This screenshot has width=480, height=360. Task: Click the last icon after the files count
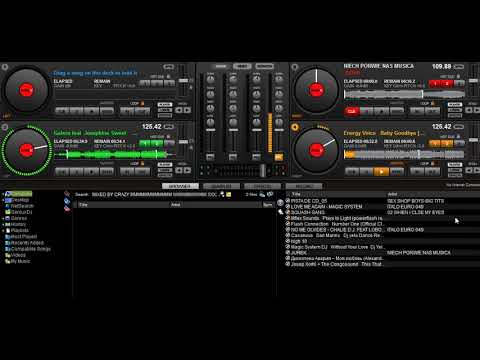pos(270,194)
